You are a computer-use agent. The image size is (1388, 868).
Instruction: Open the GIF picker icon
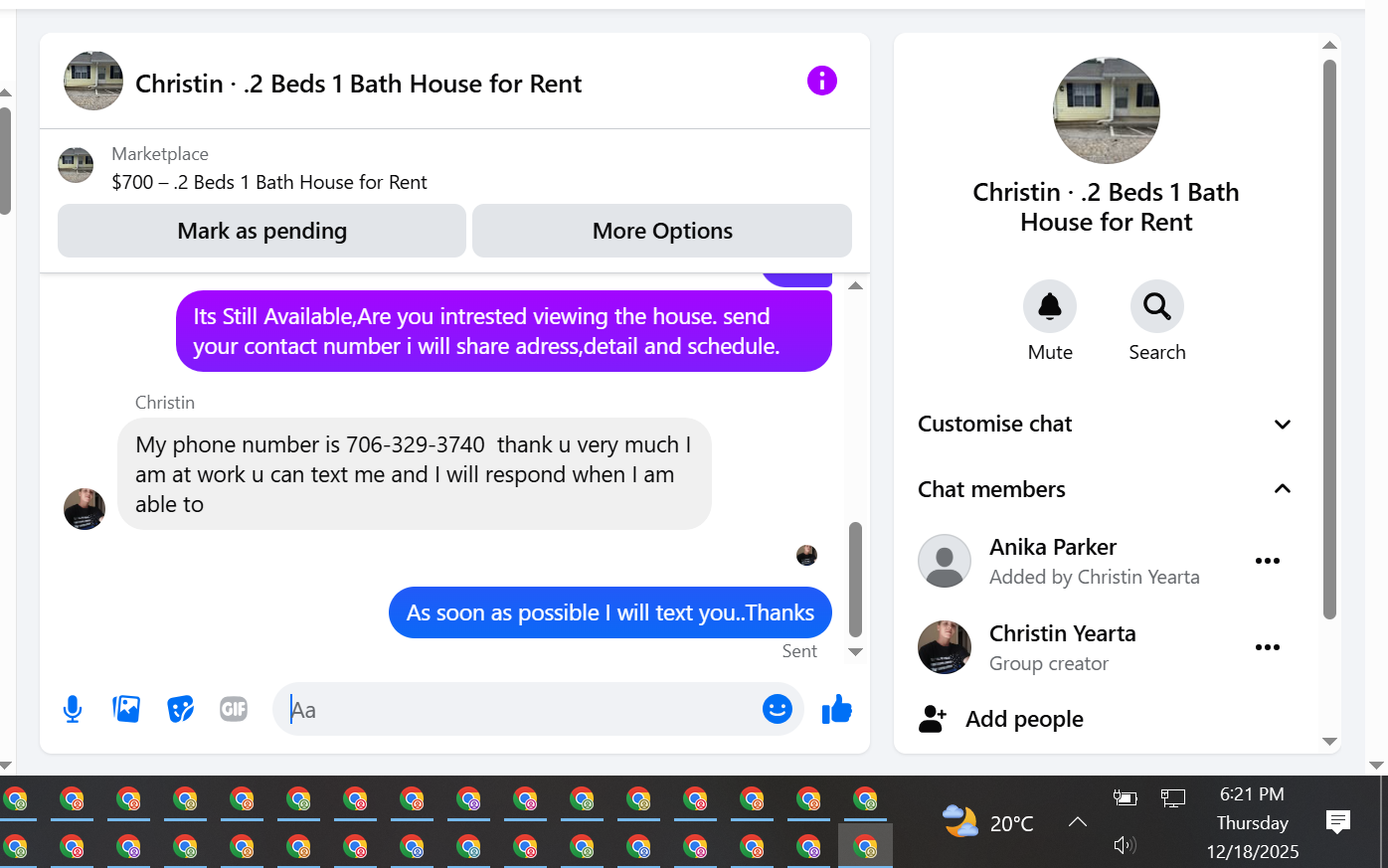(234, 709)
